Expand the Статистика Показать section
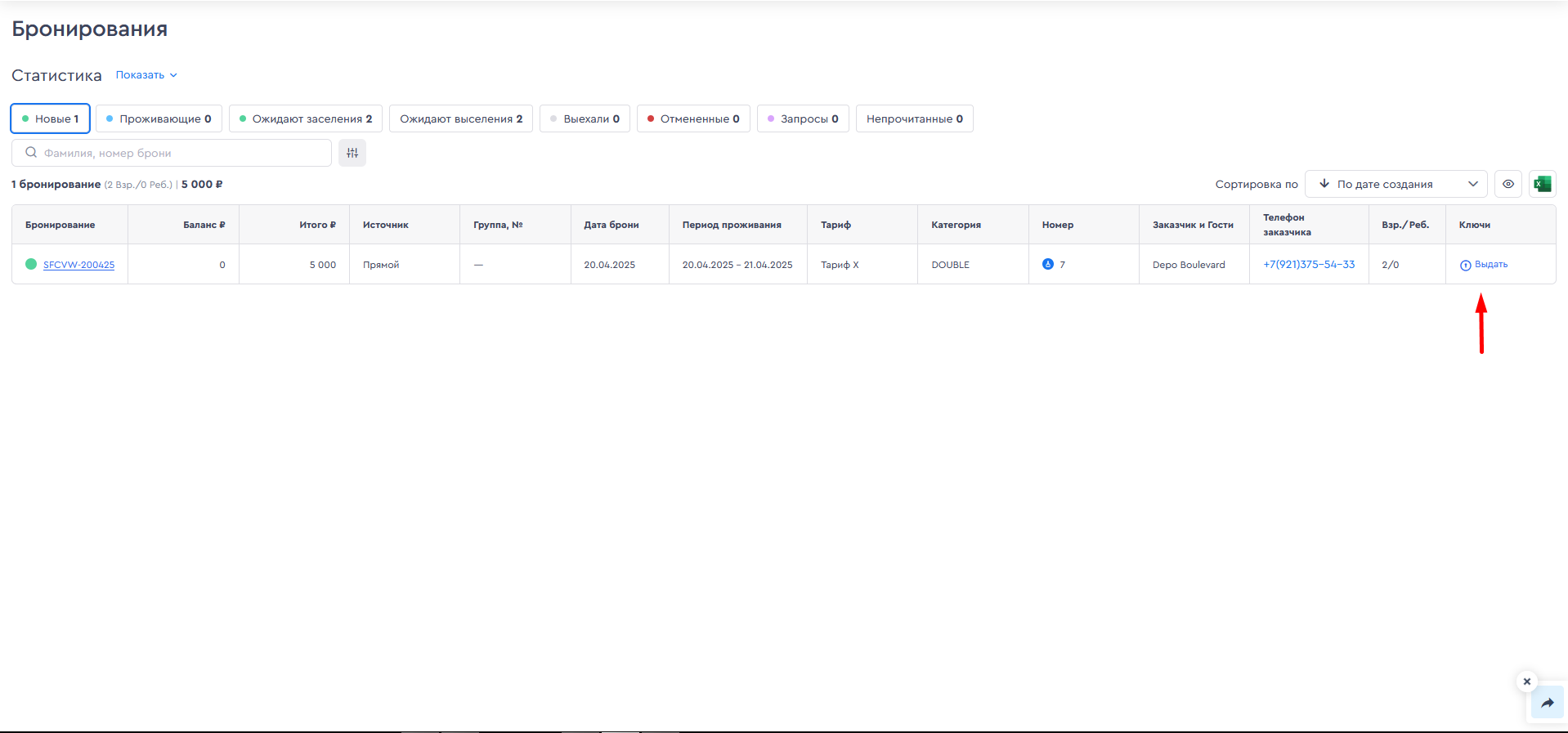This screenshot has height=733, width=1568. pyautogui.click(x=146, y=75)
